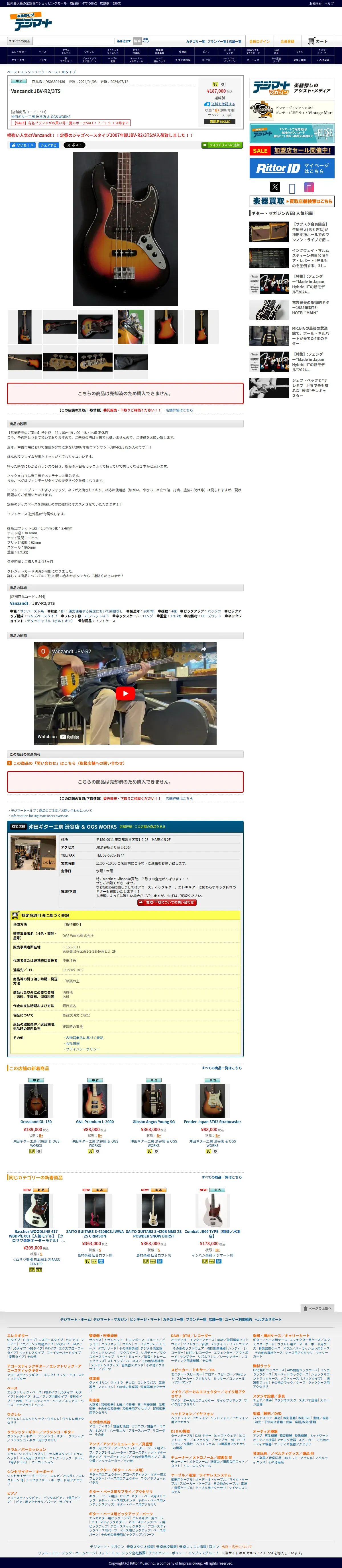Click the orange arrow before the inquiry link
This screenshot has width=342, height=1568.
[x=9, y=763]
